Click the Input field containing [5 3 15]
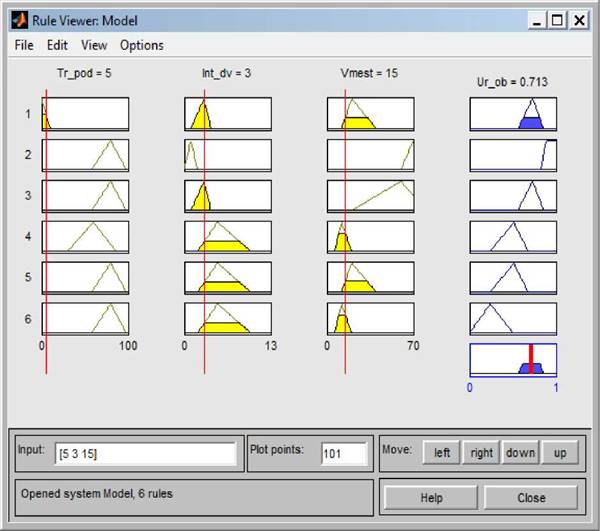This screenshot has width=600, height=531. point(145,454)
